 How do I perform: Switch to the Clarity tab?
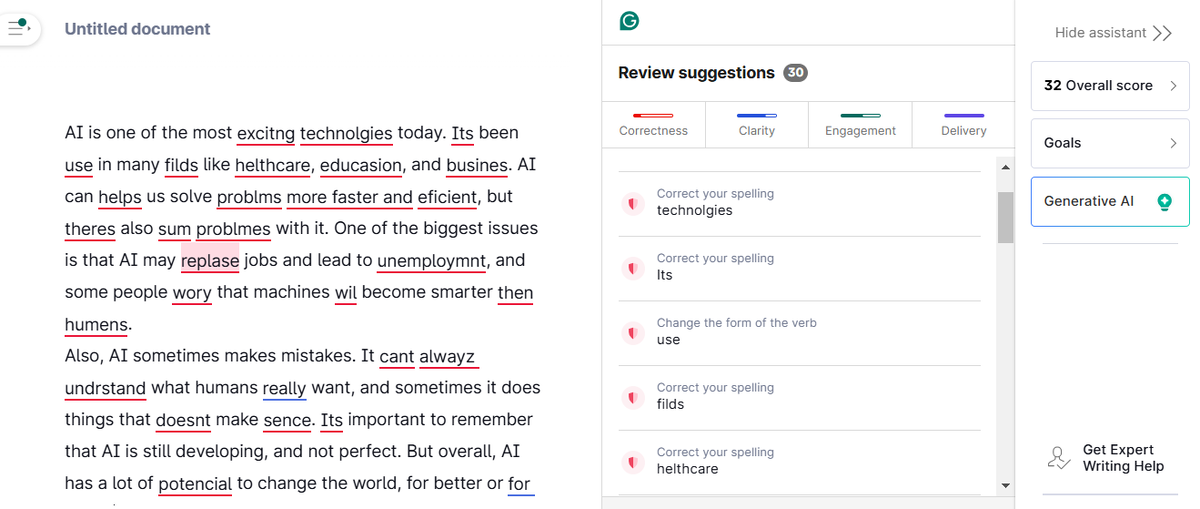click(x=757, y=125)
